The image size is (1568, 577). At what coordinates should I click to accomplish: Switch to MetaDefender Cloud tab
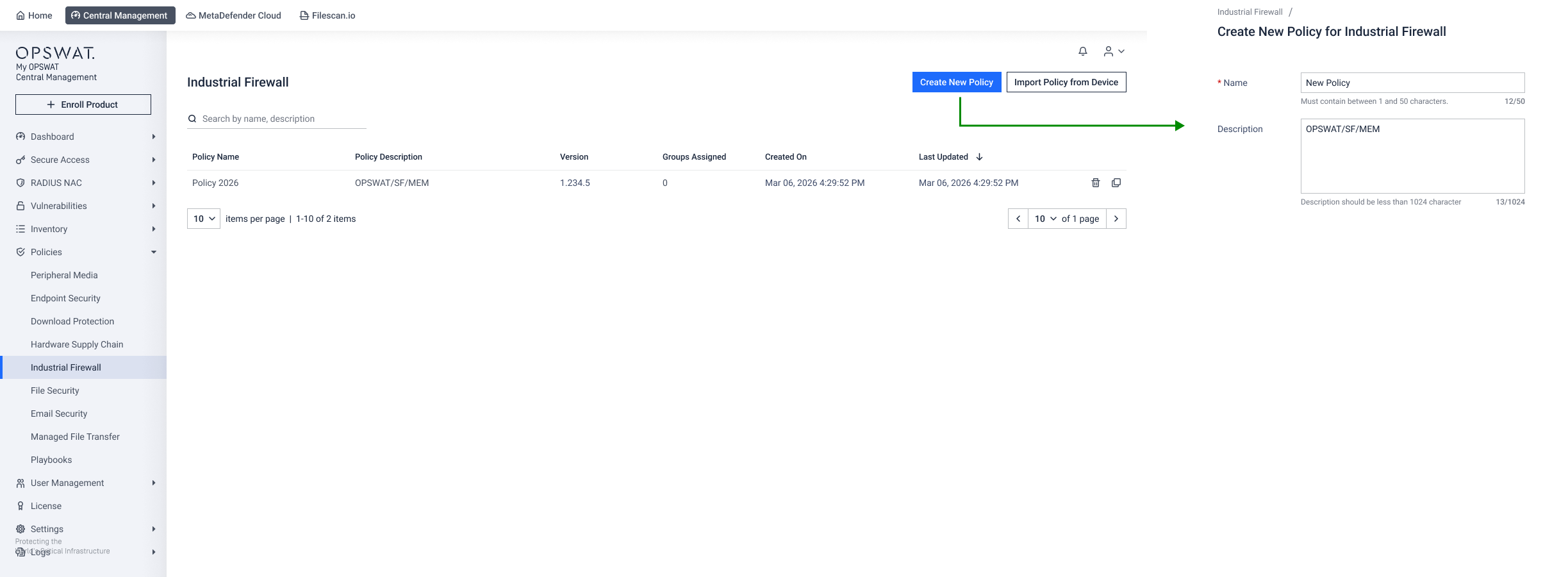pos(233,15)
